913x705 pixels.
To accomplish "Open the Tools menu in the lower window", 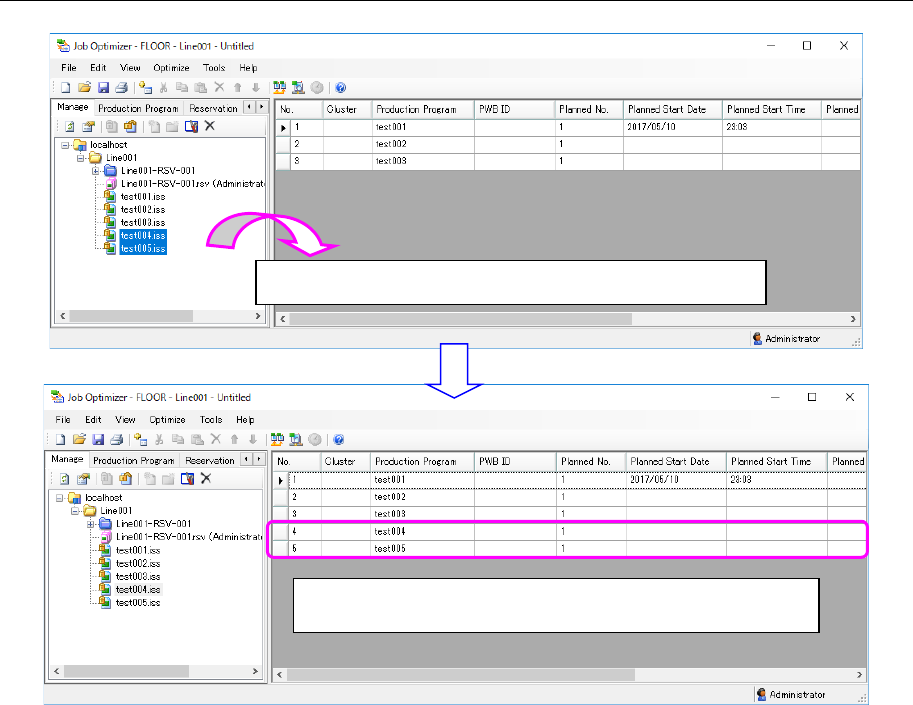I will point(210,420).
